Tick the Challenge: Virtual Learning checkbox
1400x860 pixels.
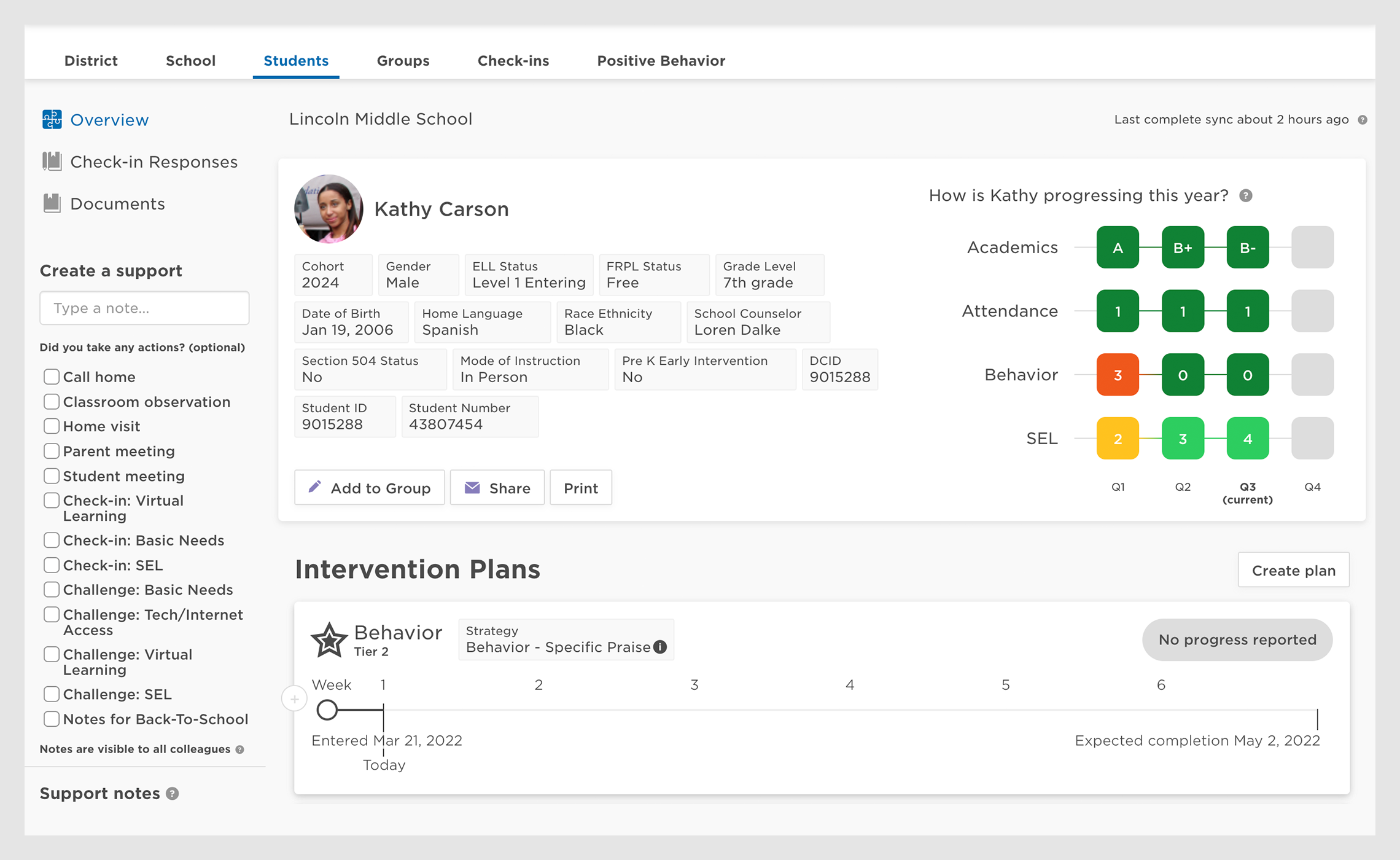(52, 654)
